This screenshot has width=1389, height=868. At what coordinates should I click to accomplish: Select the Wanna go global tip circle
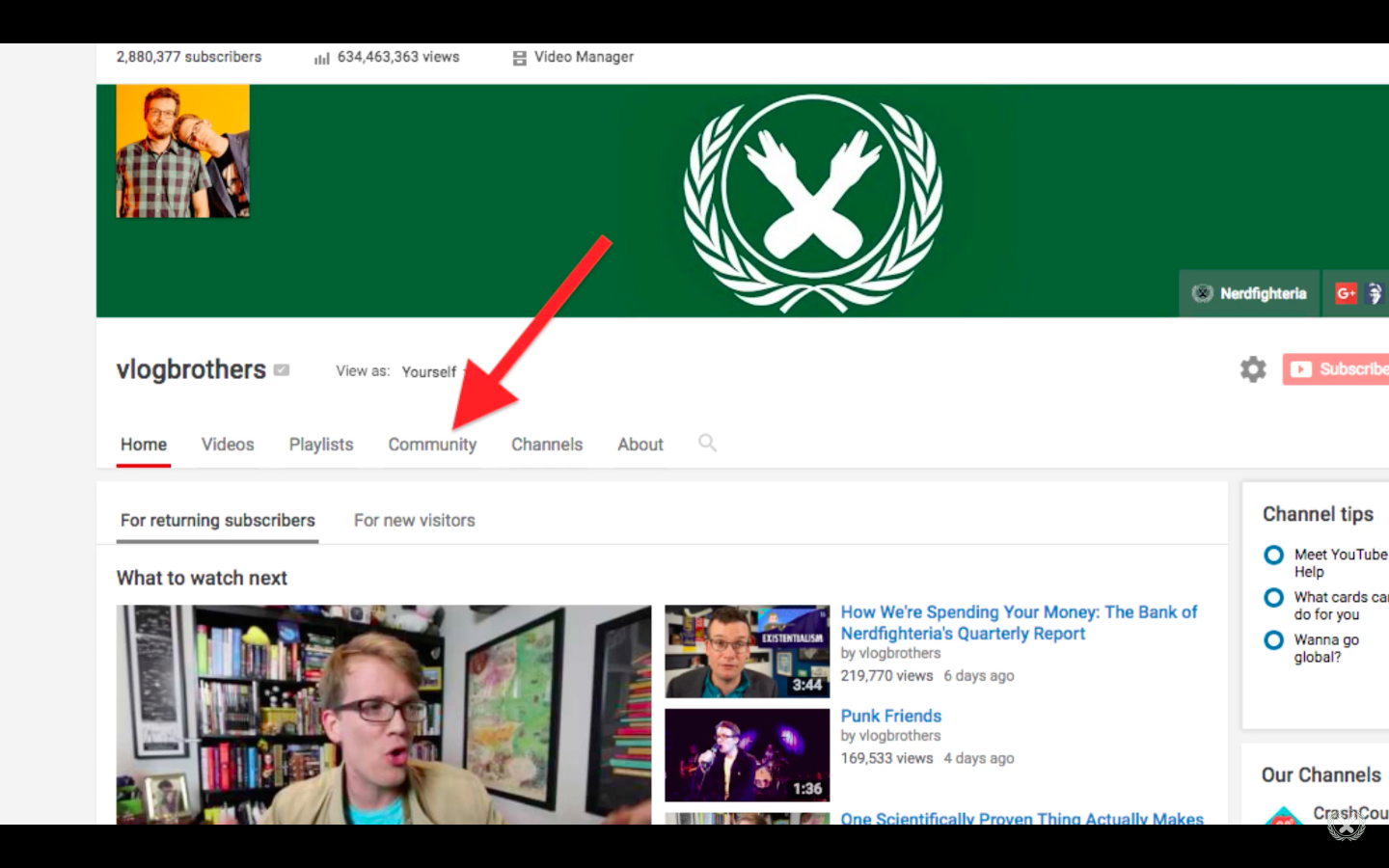coord(1273,640)
